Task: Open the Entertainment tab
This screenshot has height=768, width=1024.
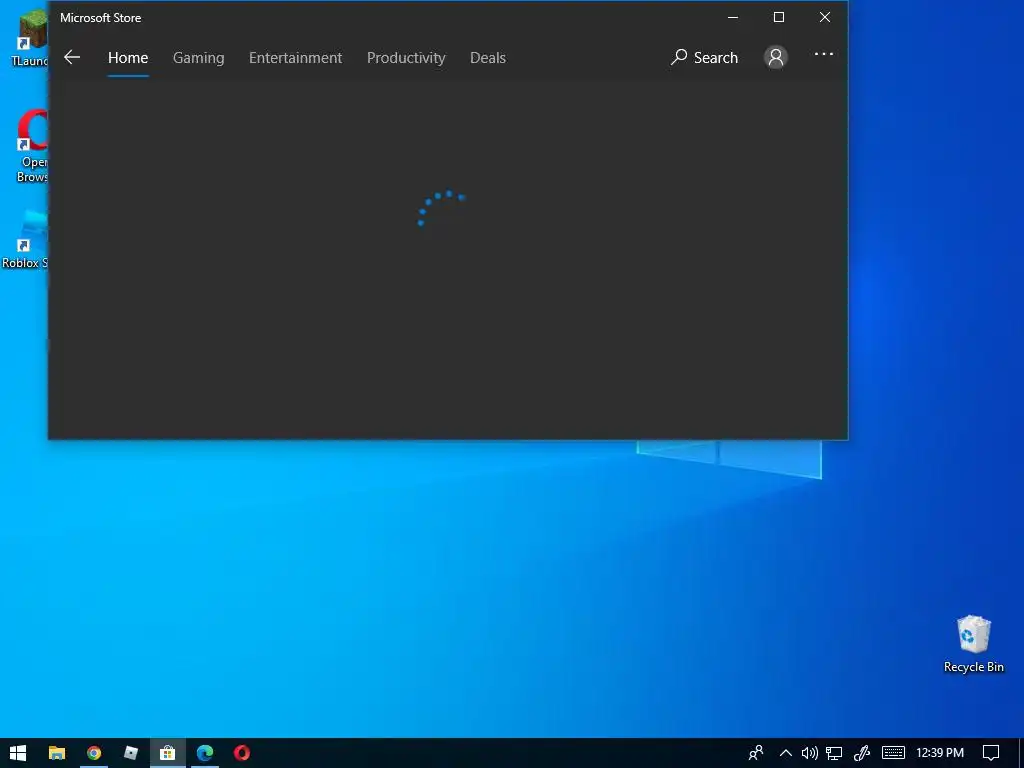Action: [295, 57]
